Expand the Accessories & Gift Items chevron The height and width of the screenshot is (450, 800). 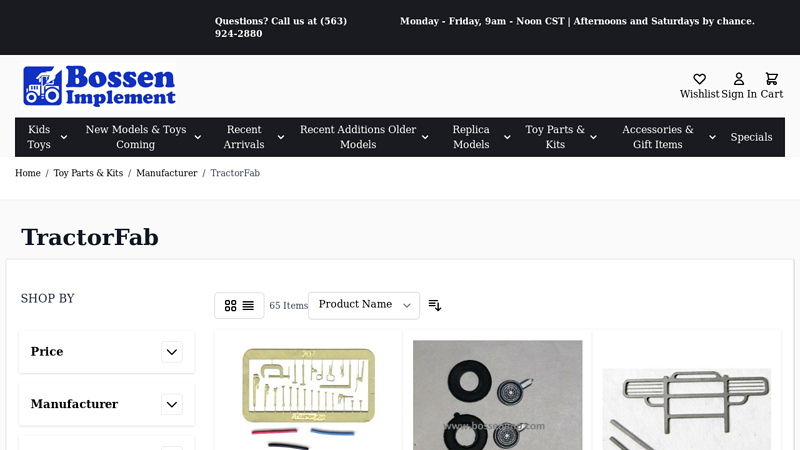tap(712, 137)
